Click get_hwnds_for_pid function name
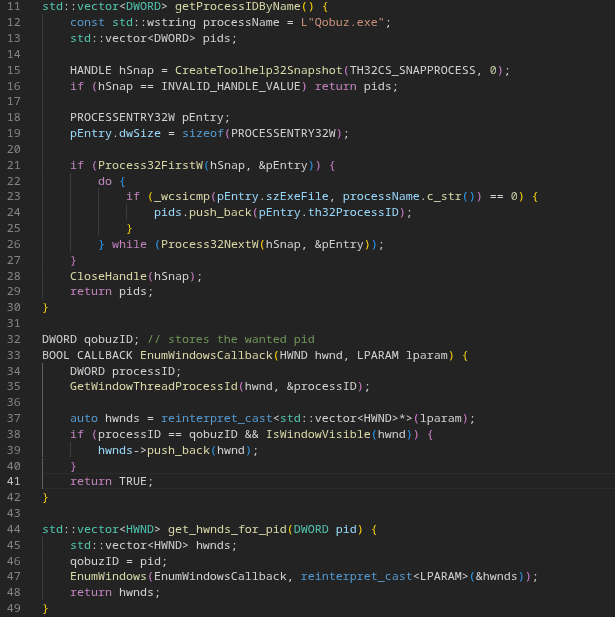 click(227, 530)
